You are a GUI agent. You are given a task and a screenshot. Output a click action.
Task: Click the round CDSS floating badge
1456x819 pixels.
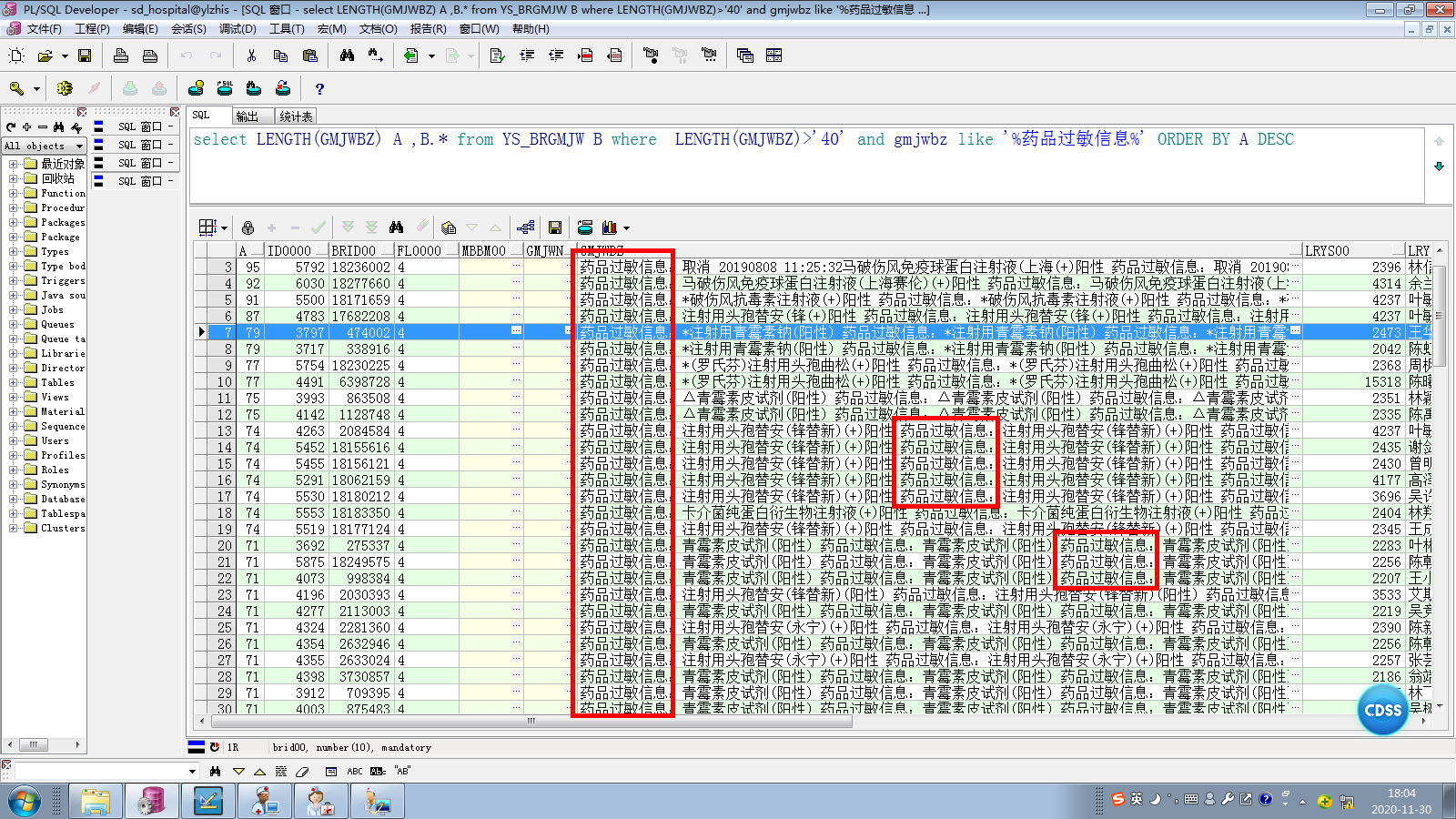coord(1382,710)
